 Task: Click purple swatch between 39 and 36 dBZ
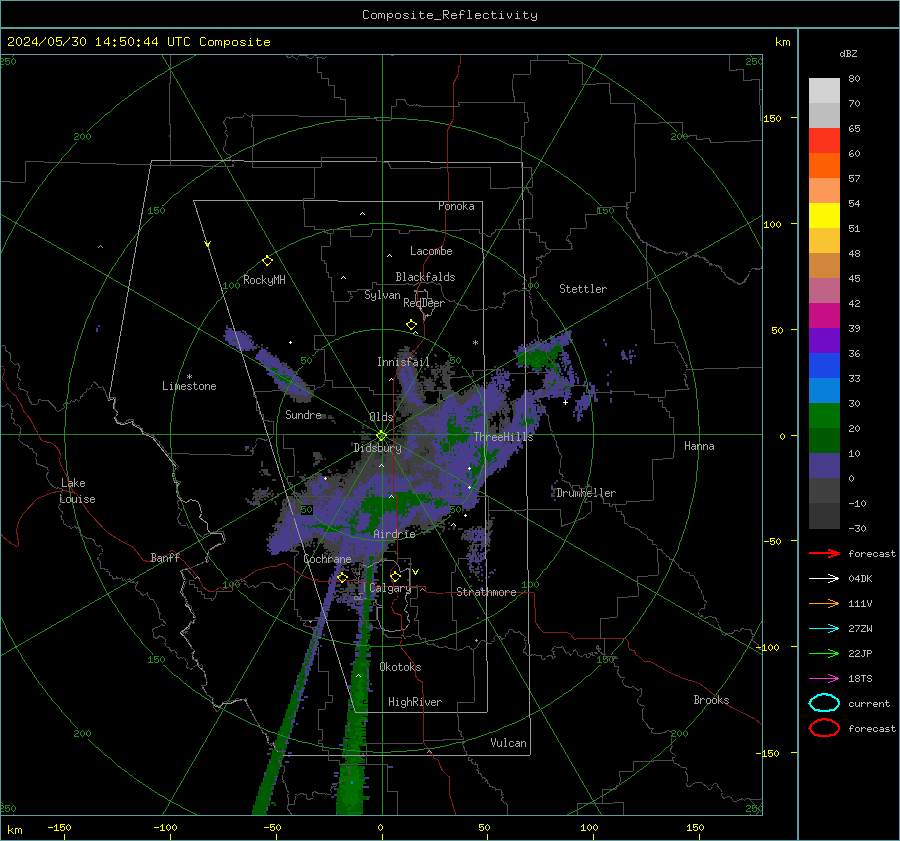tap(824, 341)
